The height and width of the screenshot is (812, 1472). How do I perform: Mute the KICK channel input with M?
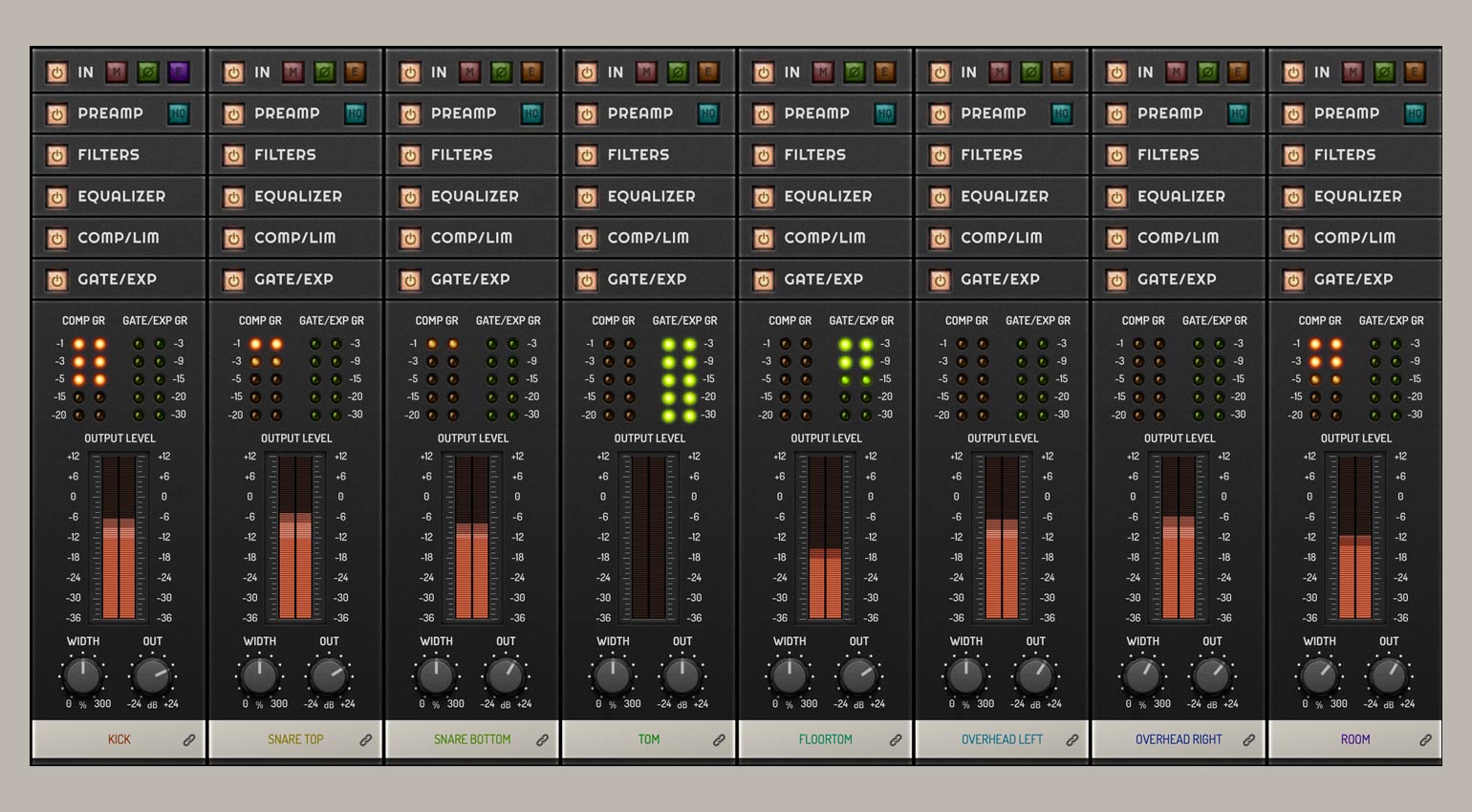[116, 72]
